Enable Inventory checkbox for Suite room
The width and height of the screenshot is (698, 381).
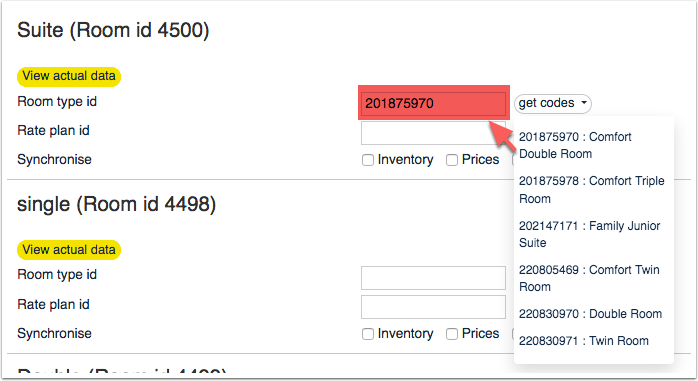(368, 160)
